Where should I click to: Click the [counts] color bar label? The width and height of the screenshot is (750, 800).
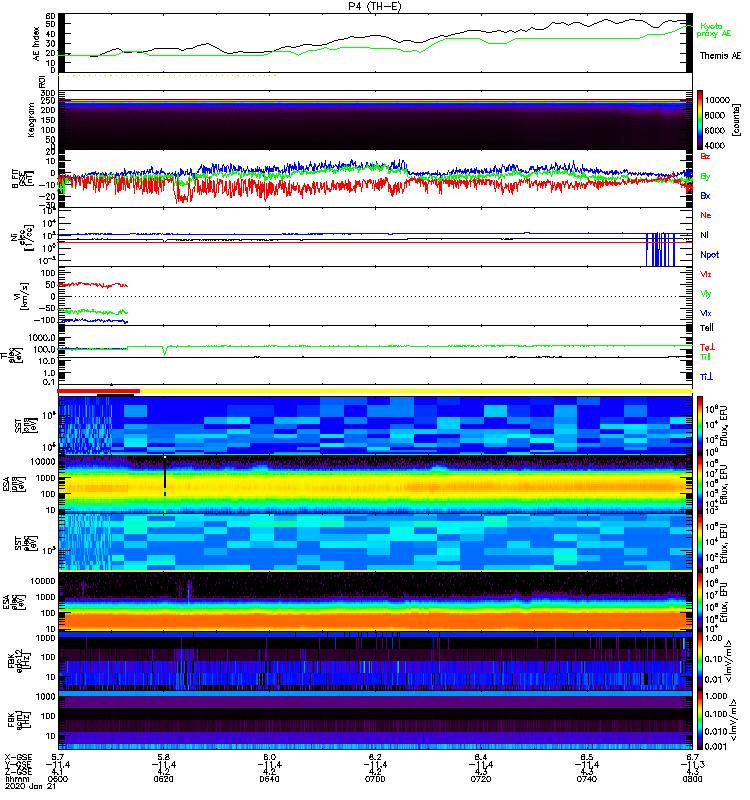click(736, 120)
